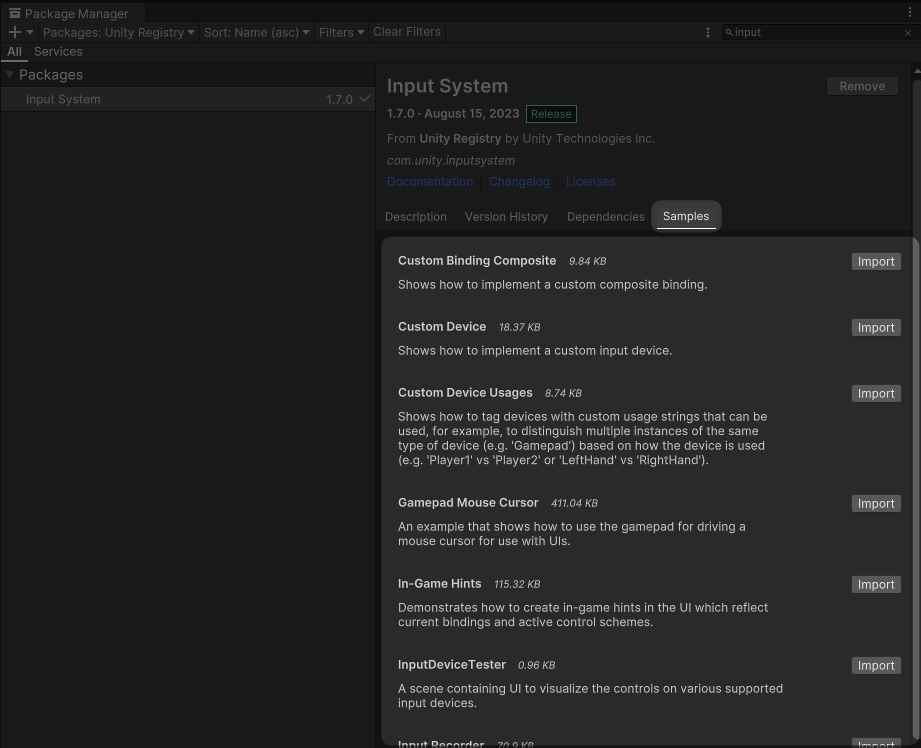Select the All tab

tap(15, 52)
